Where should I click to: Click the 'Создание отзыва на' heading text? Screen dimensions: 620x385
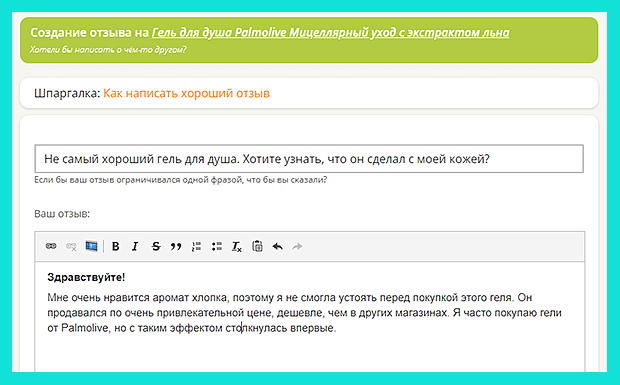click(90, 32)
